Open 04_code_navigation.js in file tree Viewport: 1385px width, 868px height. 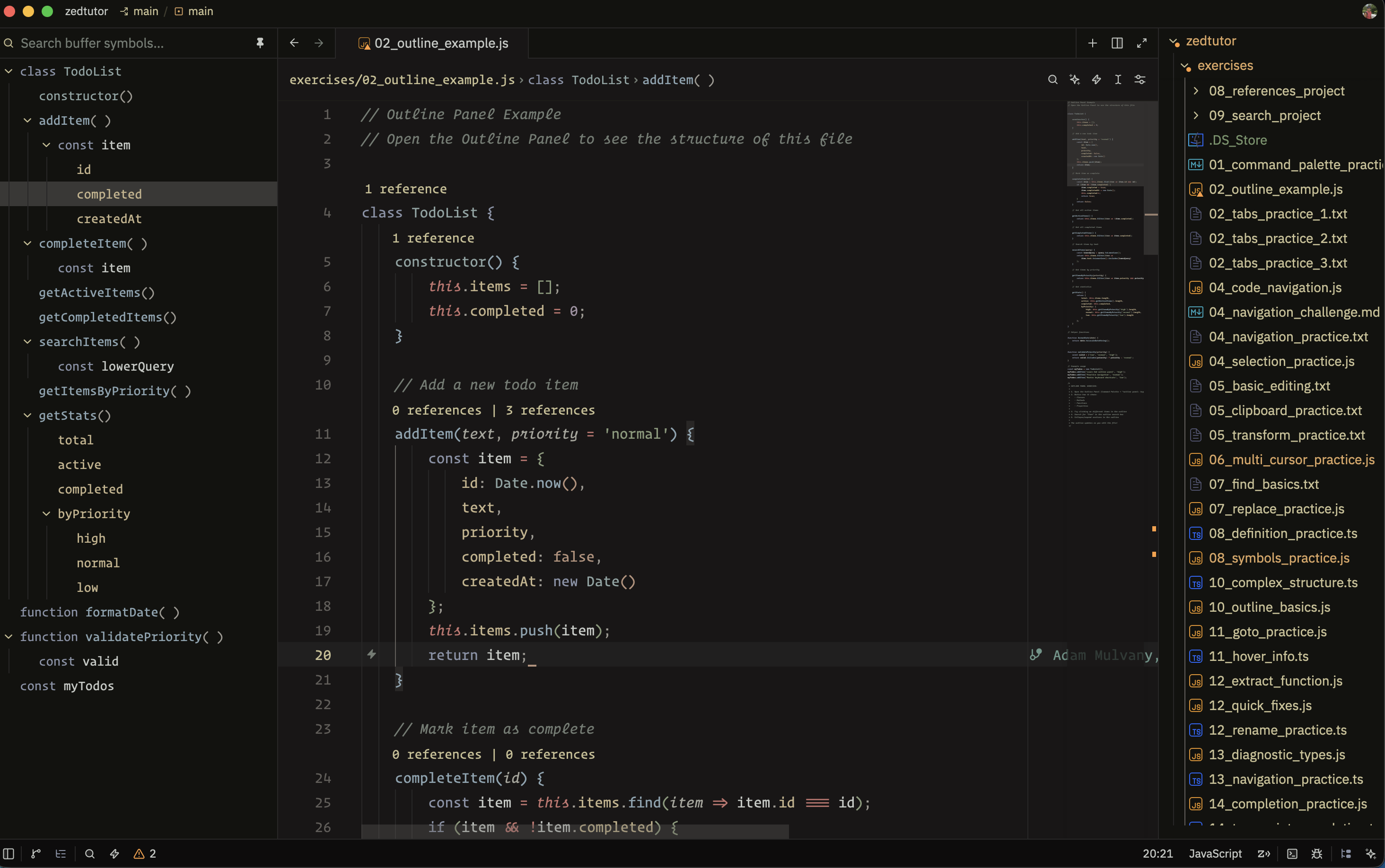[x=1275, y=287]
